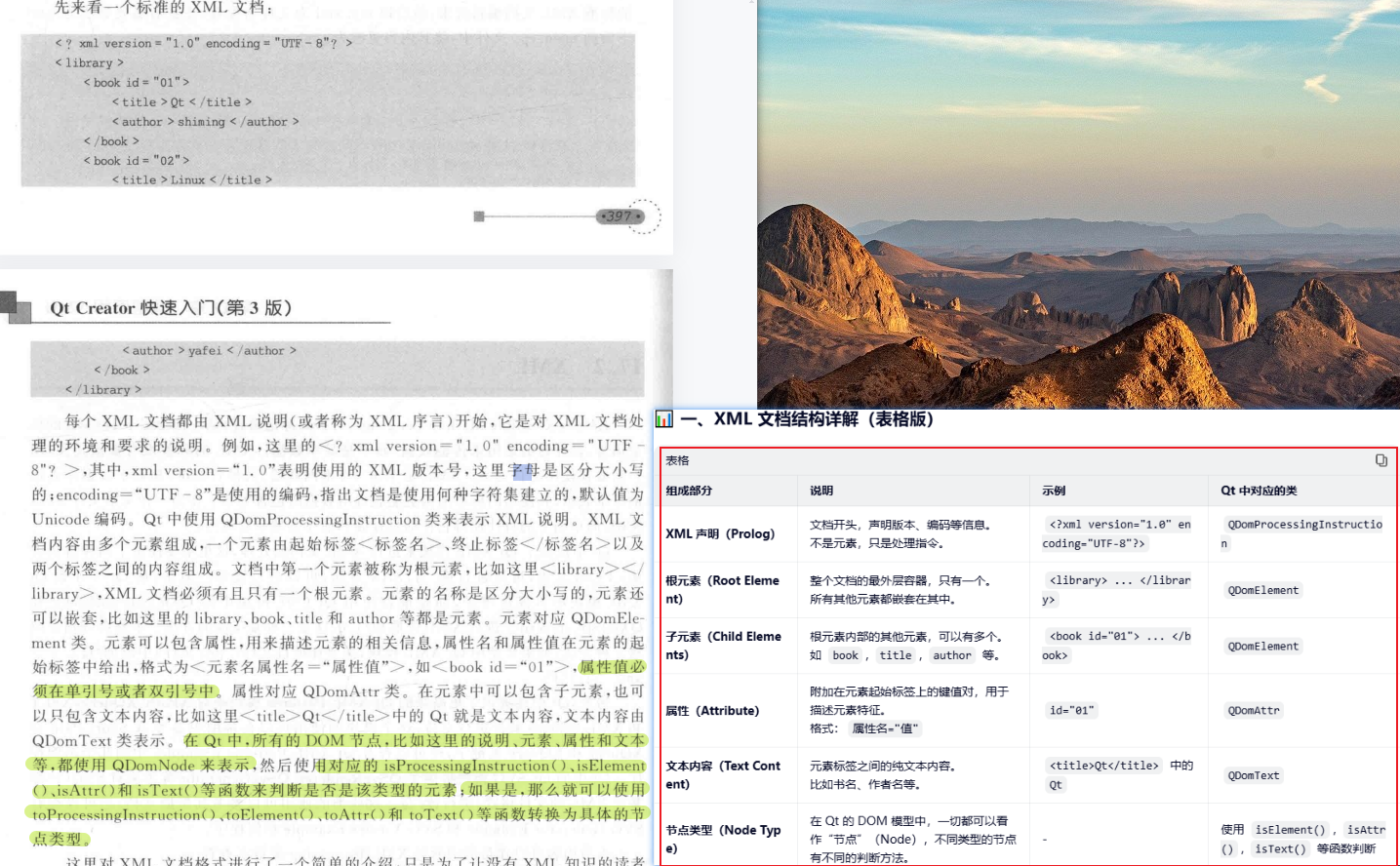Click QDomElement in the child elements row
Viewport: 1400px width, 866px height.
tap(1263, 646)
